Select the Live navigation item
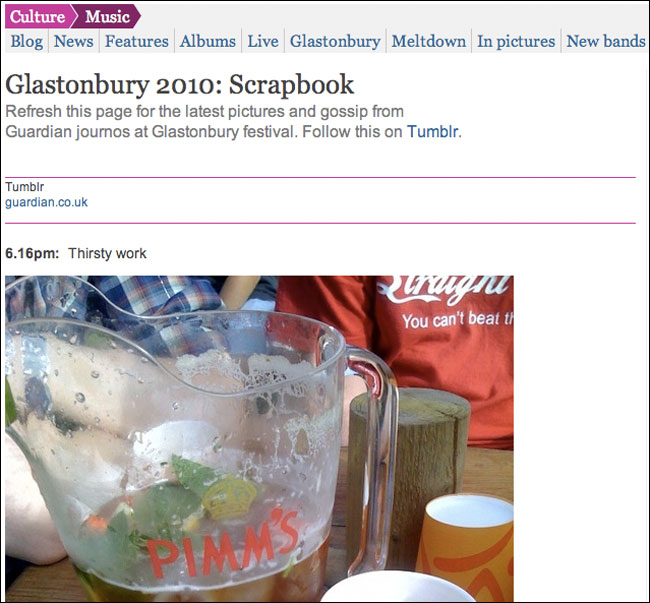This screenshot has height=603, width=650. pos(263,41)
